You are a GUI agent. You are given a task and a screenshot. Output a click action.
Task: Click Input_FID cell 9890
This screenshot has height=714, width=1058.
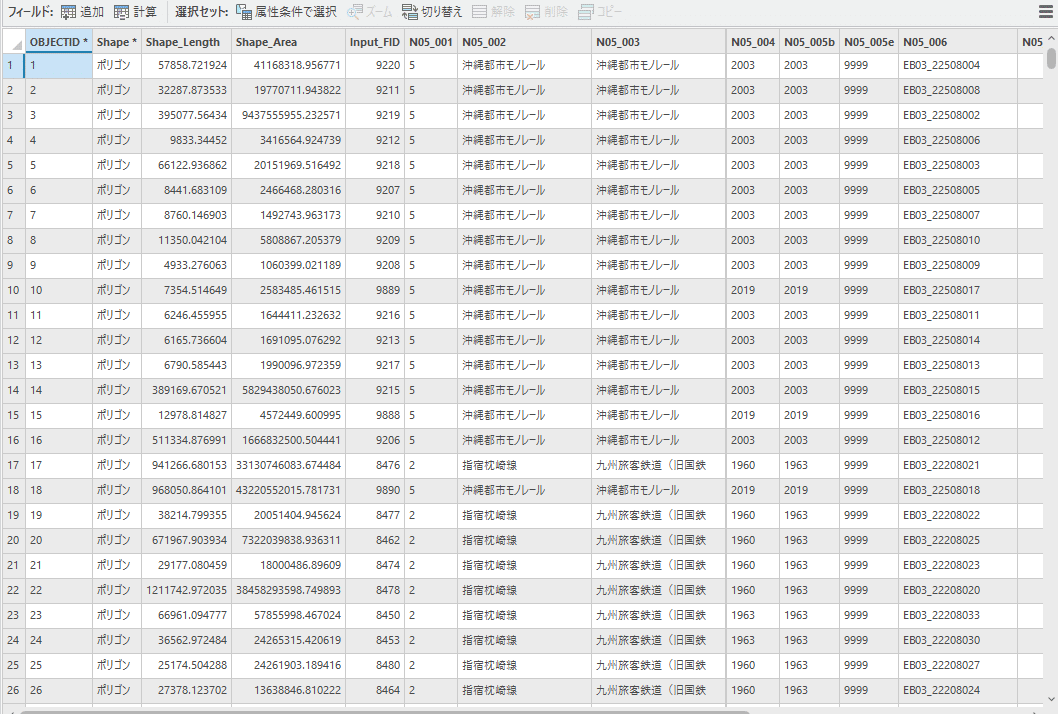point(374,490)
